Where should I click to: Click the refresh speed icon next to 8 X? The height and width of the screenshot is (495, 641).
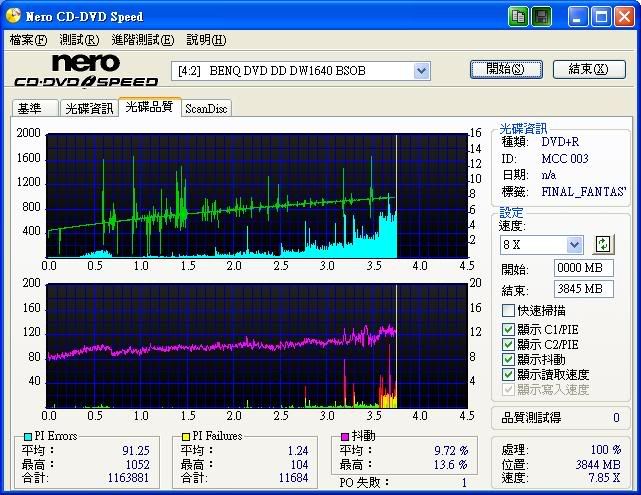pos(603,244)
